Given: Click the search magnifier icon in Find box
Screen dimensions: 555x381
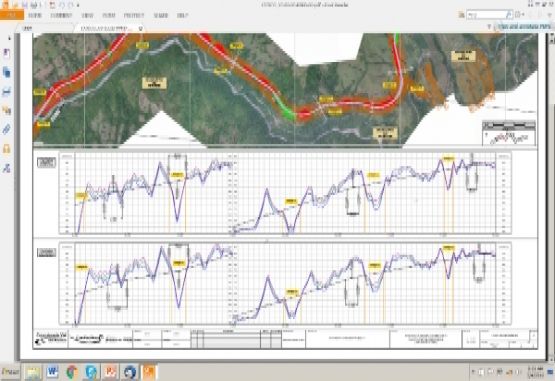Looking at the screenshot, I should point(508,15).
